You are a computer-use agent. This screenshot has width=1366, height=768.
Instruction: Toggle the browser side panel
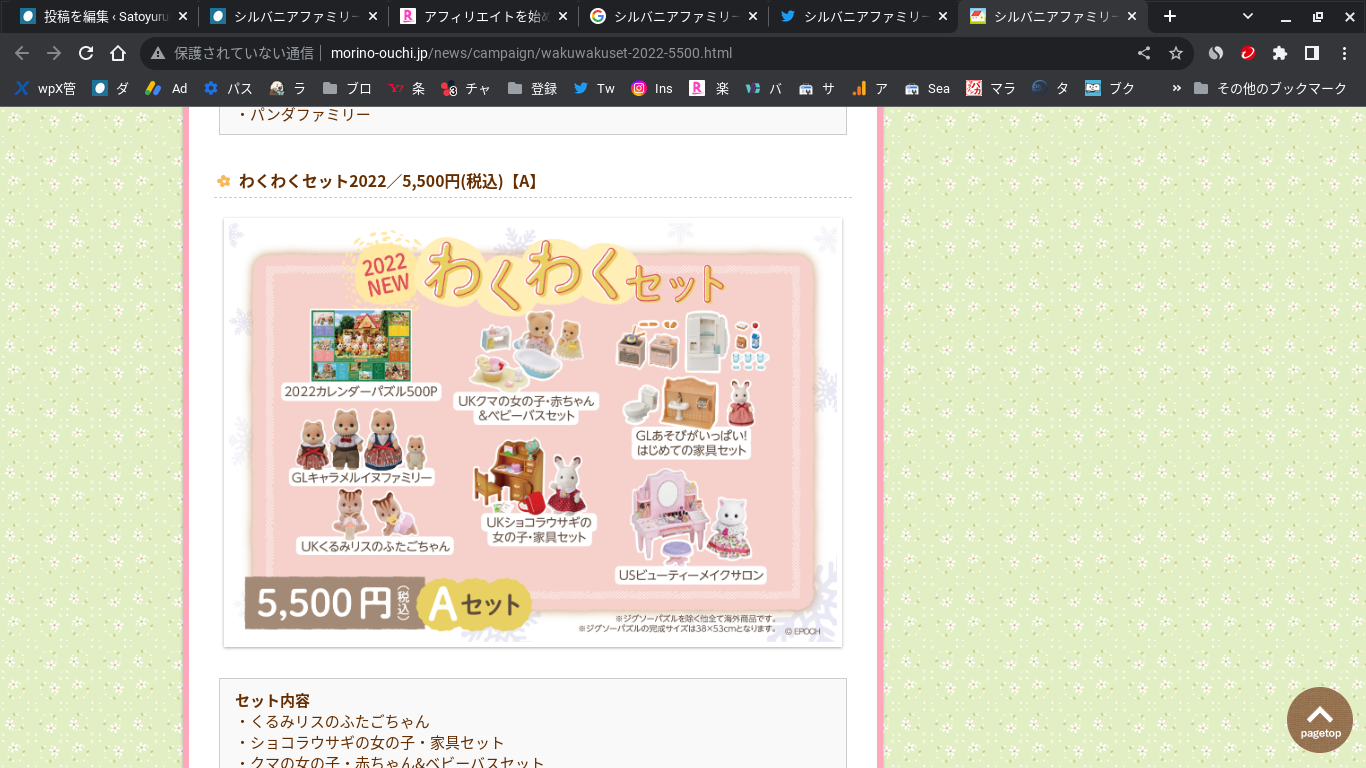[1312, 53]
